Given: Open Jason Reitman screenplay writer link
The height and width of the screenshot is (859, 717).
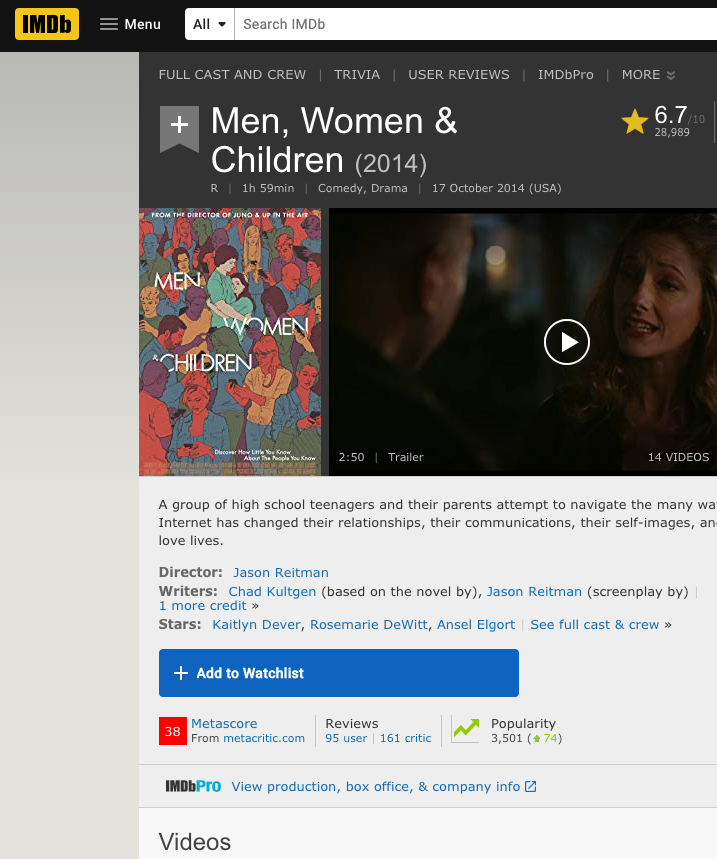Looking at the screenshot, I should [534, 592].
